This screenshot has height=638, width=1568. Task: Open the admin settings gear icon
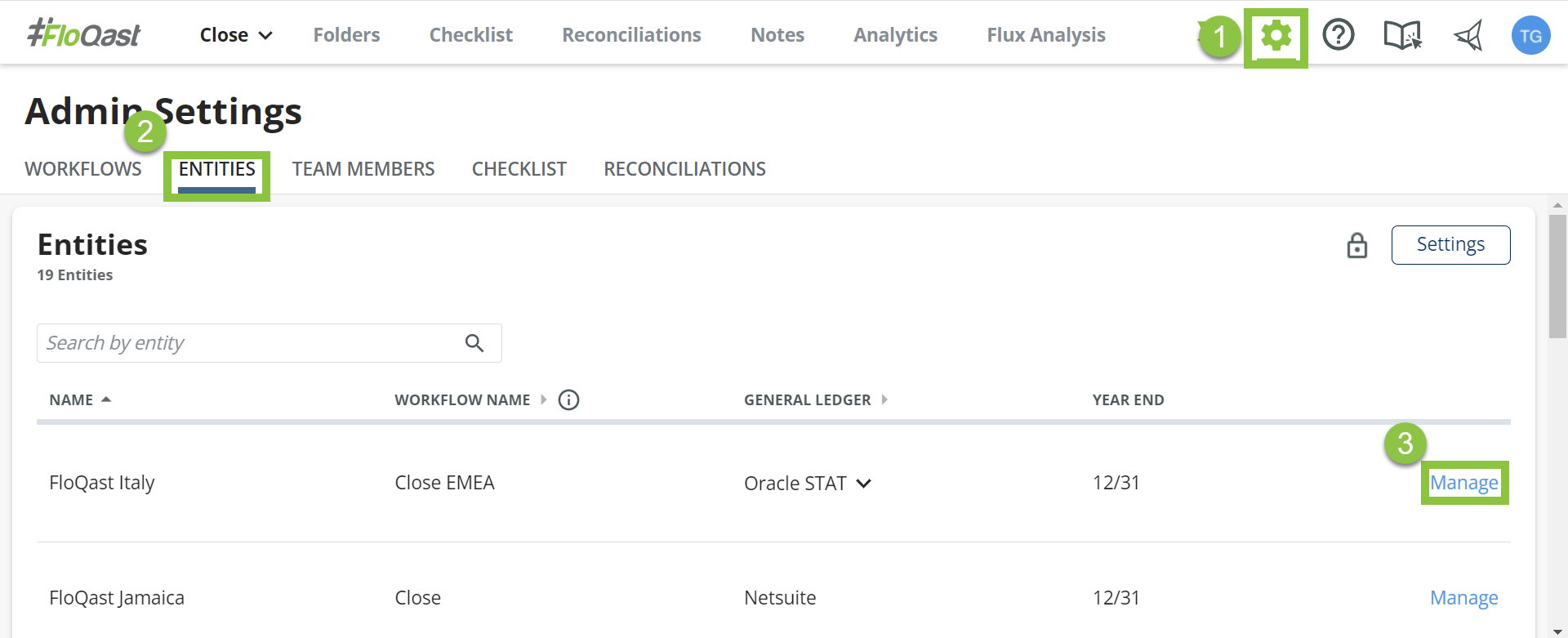click(x=1276, y=36)
